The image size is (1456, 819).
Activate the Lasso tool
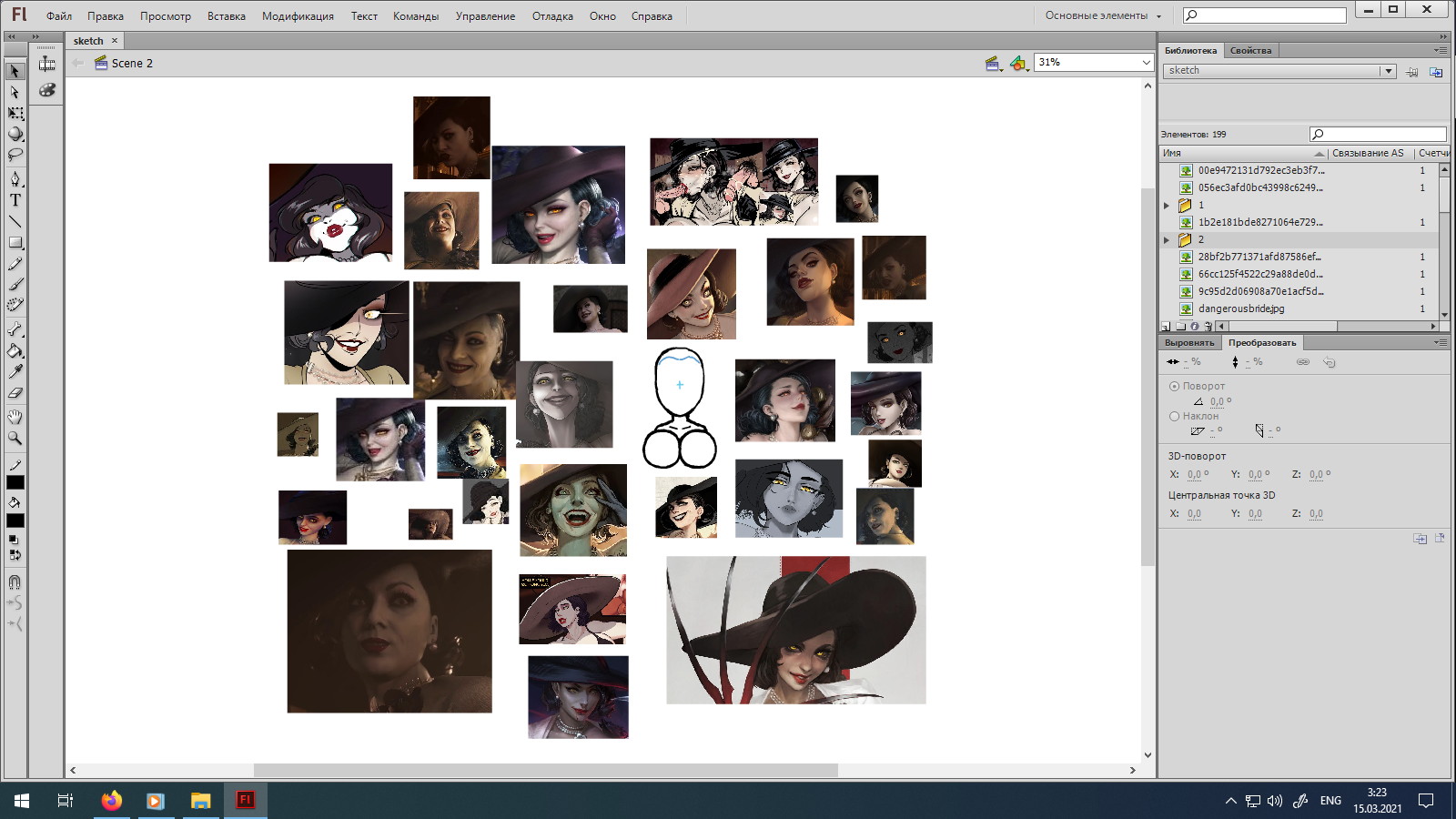[15, 155]
